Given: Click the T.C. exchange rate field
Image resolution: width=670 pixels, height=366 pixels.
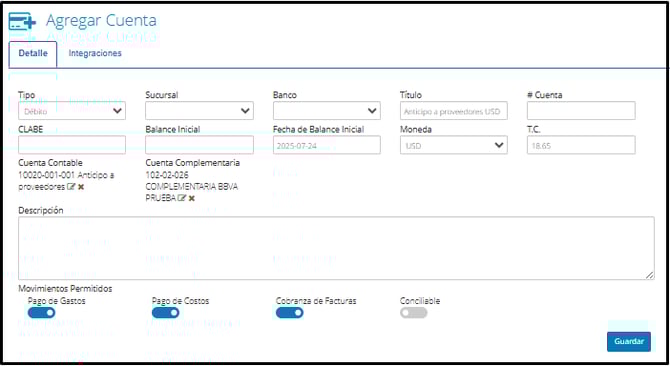Looking at the screenshot, I should (581, 145).
